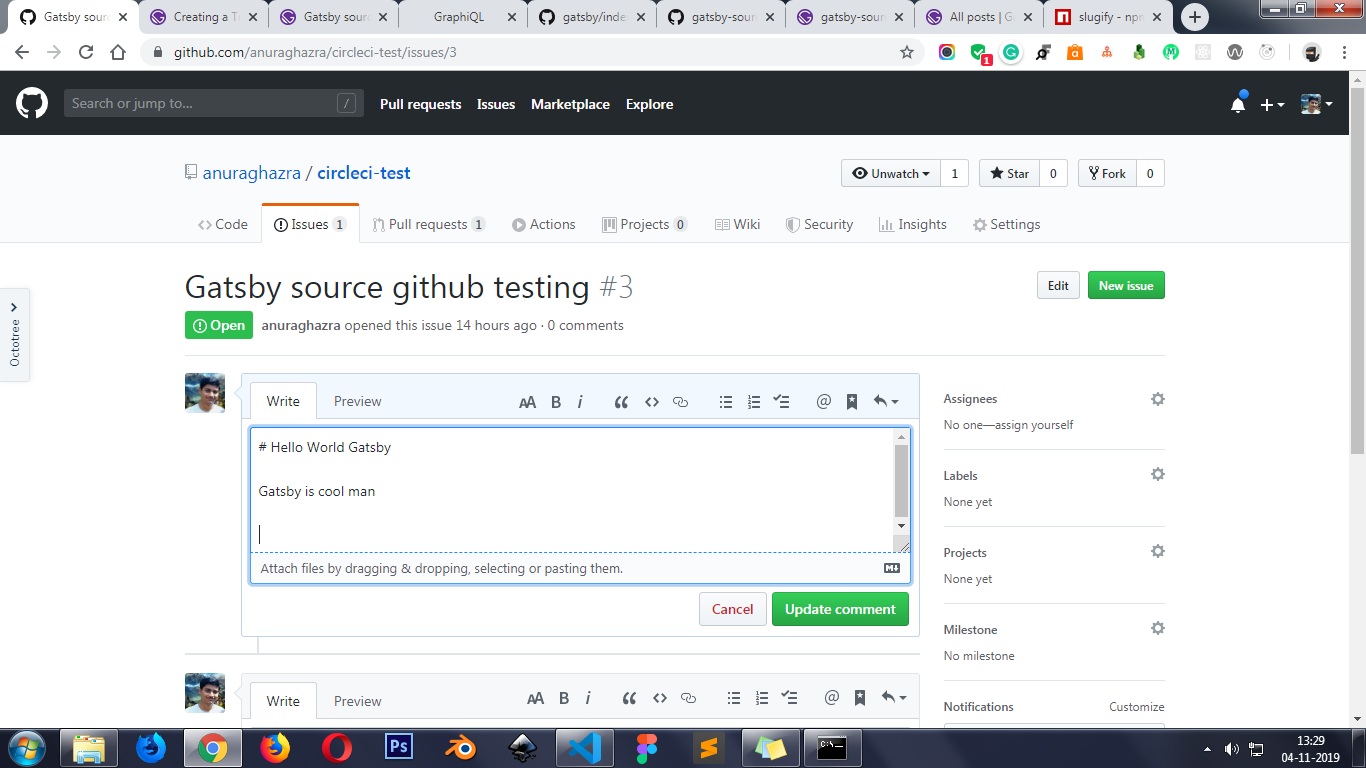Open the Pull requests repo tab
Viewport: 1366px width, 768px height.
pyautogui.click(x=428, y=224)
